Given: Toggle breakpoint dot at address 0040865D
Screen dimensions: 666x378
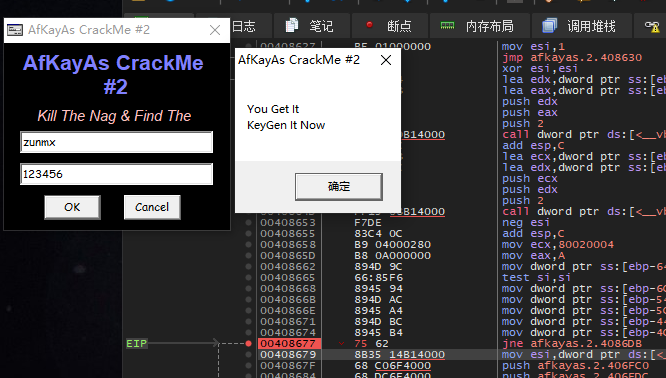Looking at the screenshot, I should click(x=248, y=256).
